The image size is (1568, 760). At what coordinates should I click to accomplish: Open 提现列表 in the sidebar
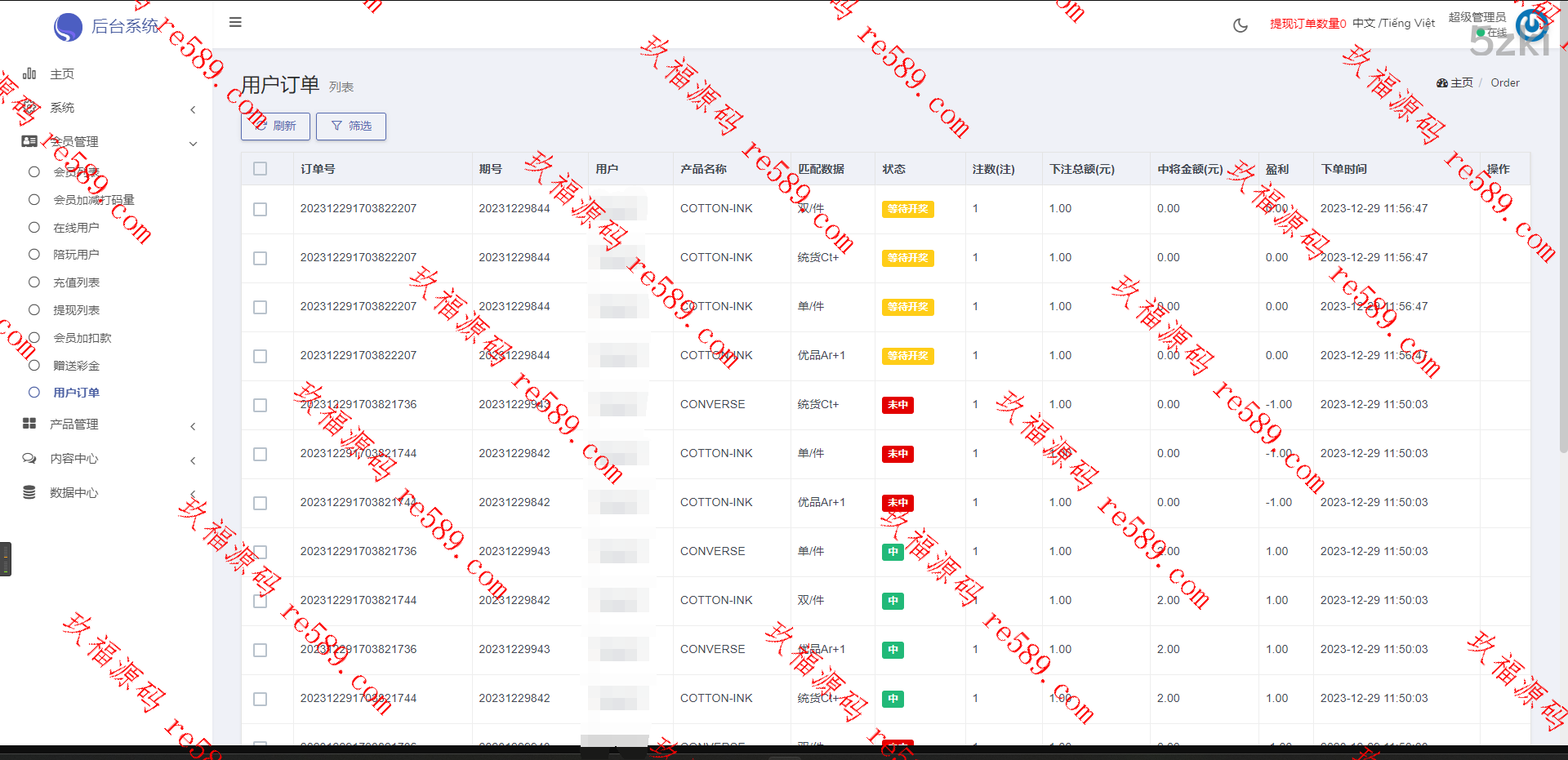[x=76, y=310]
